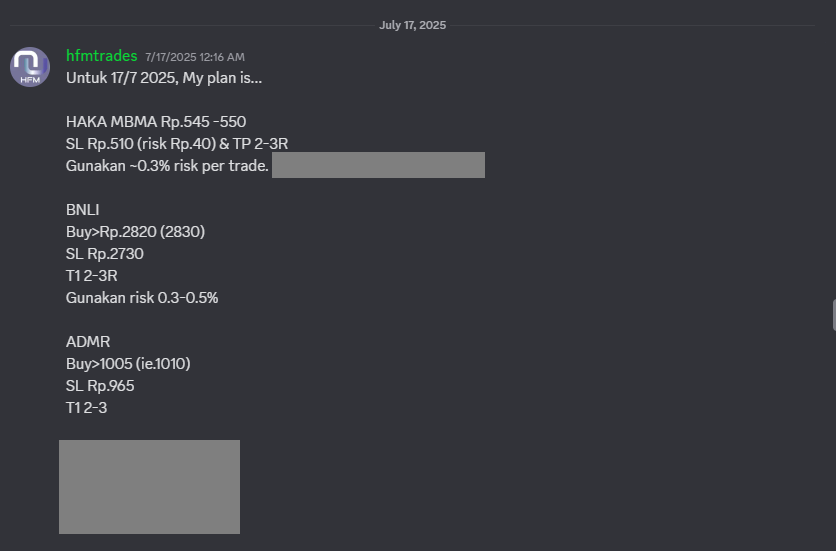Viewport: 836px width, 551px height.
Task: Click the 'Gunakan risk 0.3-0.5%' line
Action: pos(142,298)
